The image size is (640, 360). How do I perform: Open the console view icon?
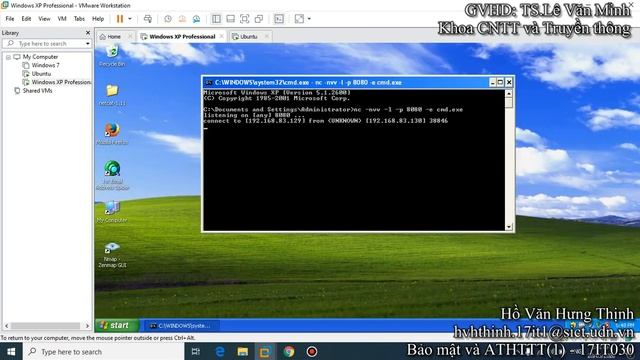[x=279, y=19]
